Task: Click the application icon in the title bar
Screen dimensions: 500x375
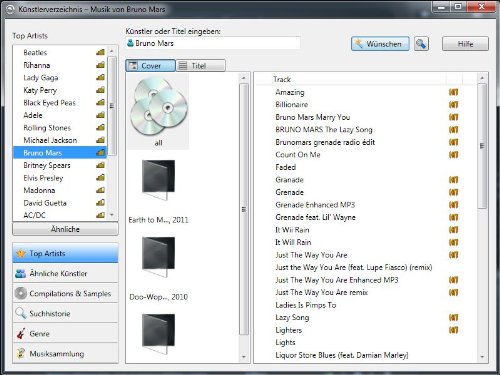Action: click(10, 9)
